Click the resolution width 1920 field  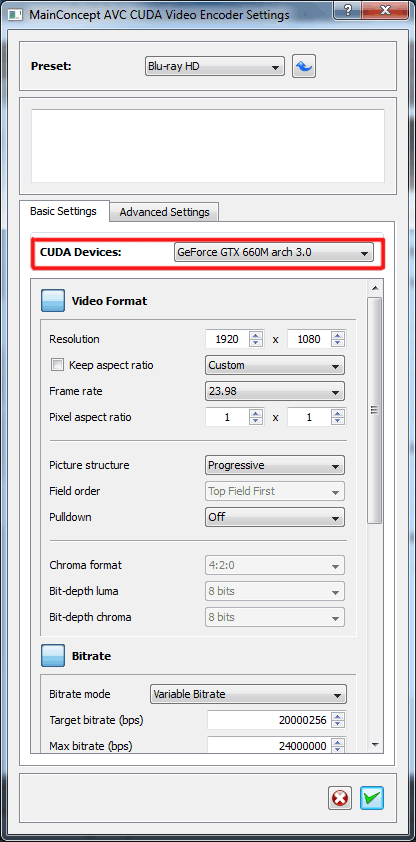point(228,339)
